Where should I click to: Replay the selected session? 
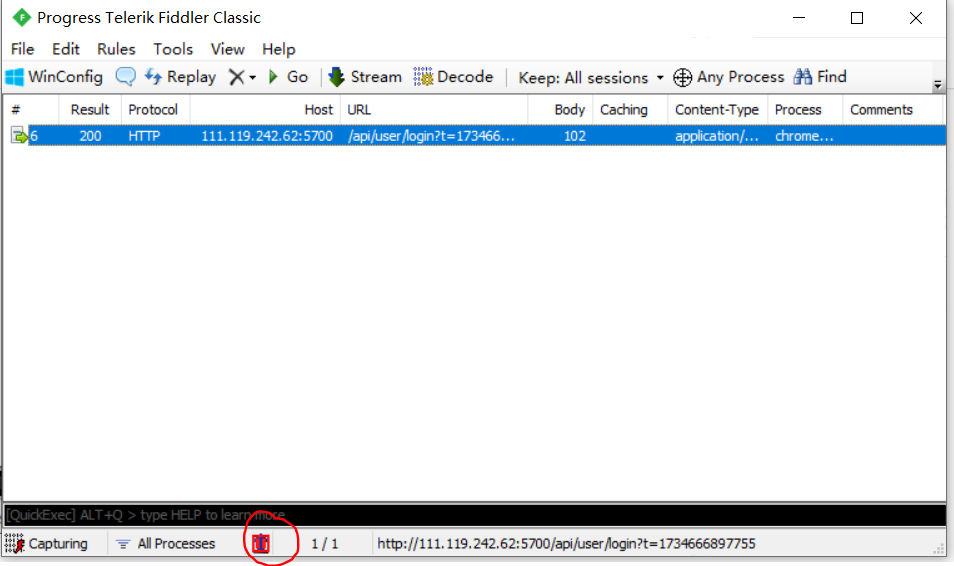(x=181, y=77)
